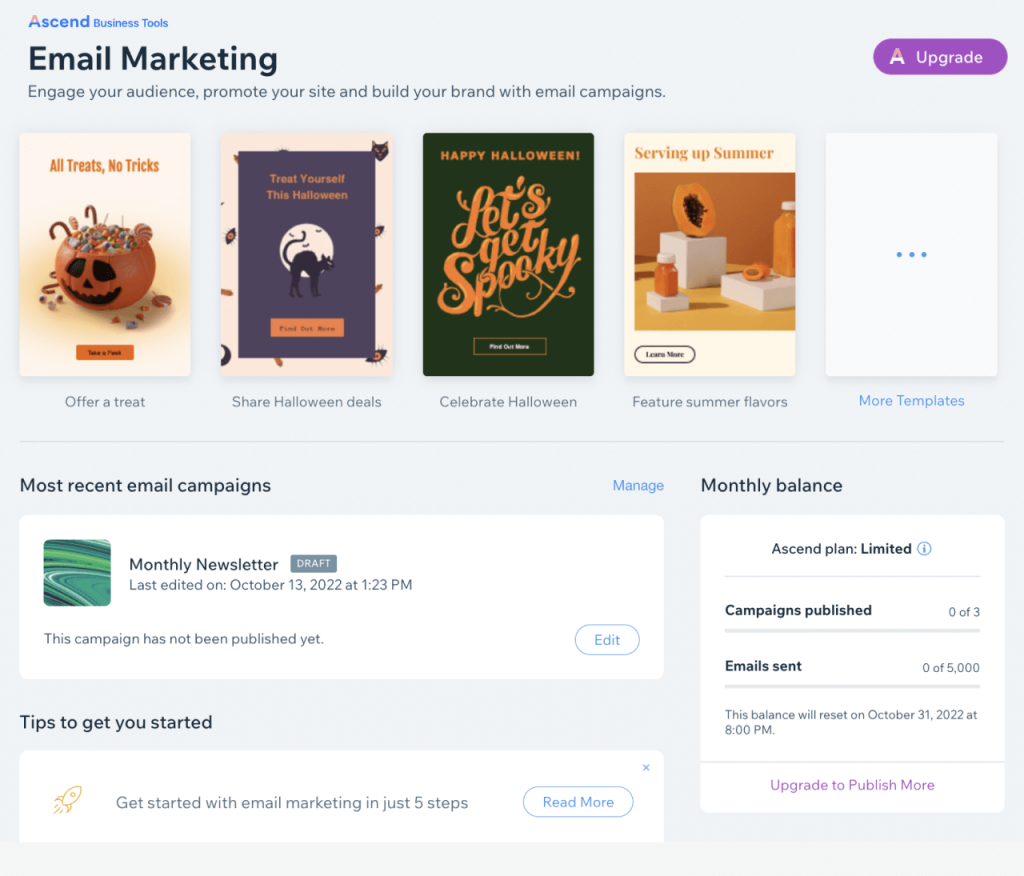Select the "Share Halloween deals" cat template
This screenshot has height=876, width=1024.
306,253
